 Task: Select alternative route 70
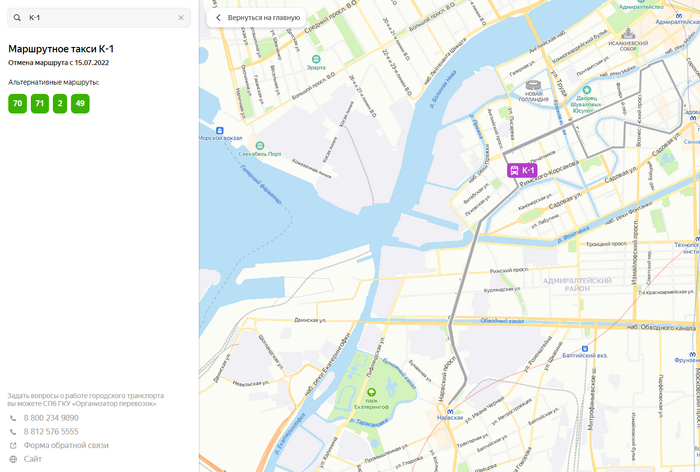pos(17,103)
